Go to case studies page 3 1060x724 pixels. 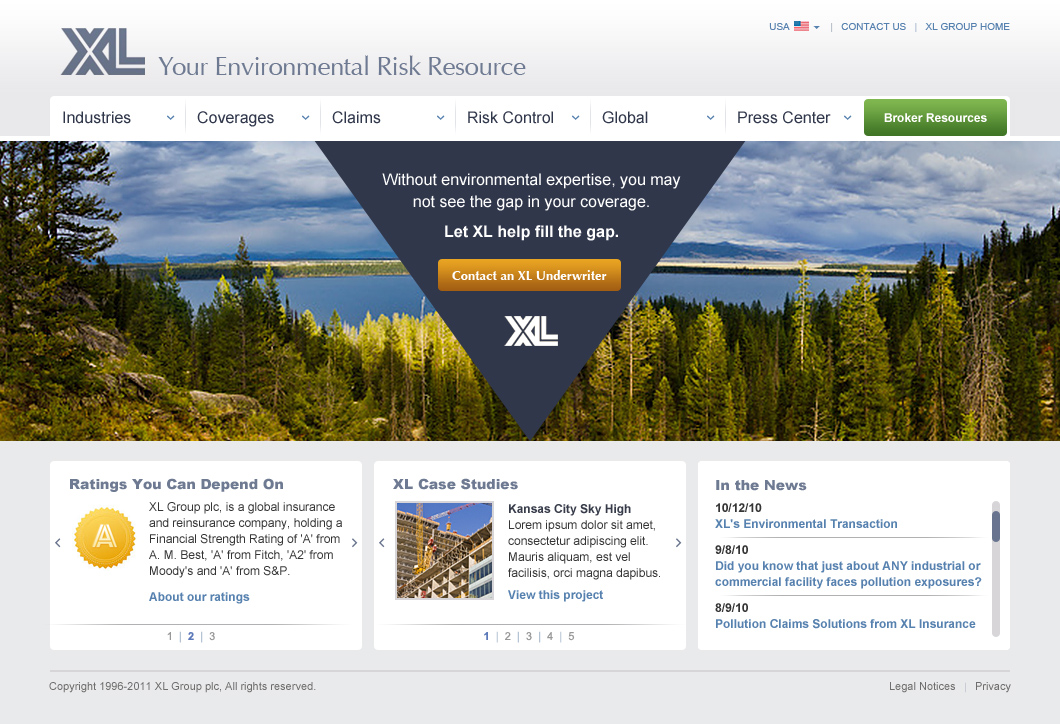pos(529,636)
